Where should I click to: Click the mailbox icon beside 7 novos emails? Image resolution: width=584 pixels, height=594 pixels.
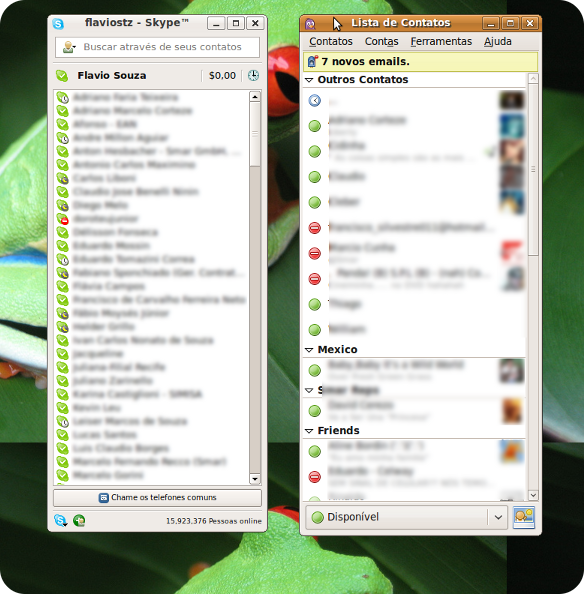(312, 61)
